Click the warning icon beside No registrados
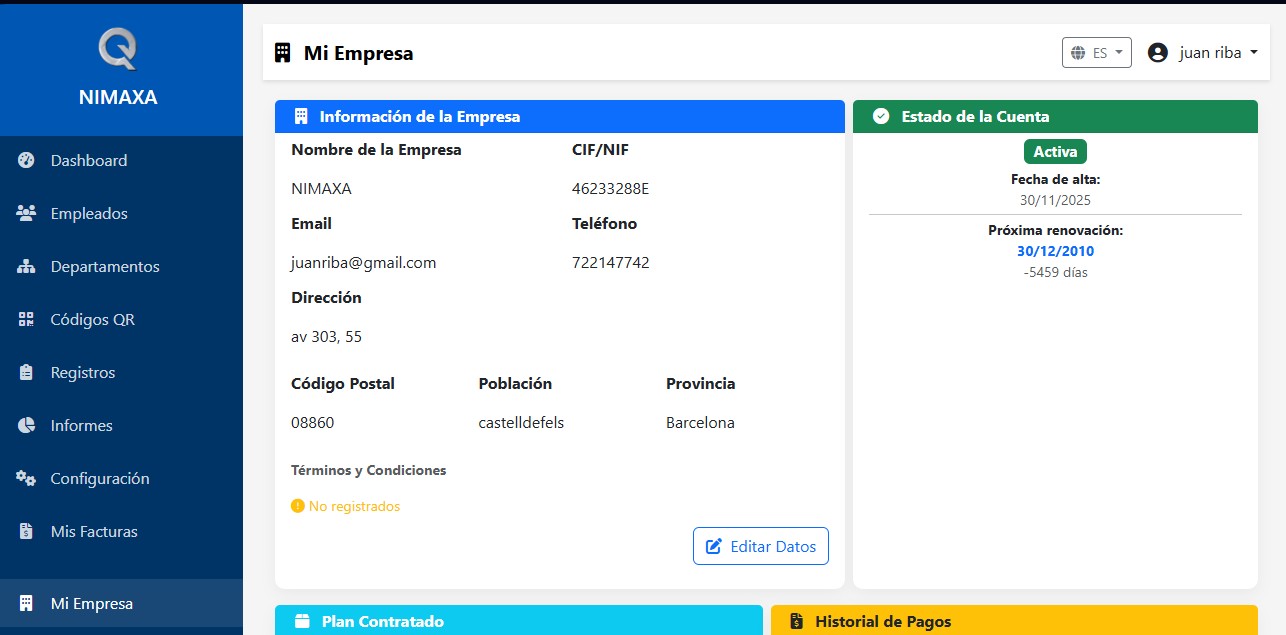 click(x=296, y=506)
